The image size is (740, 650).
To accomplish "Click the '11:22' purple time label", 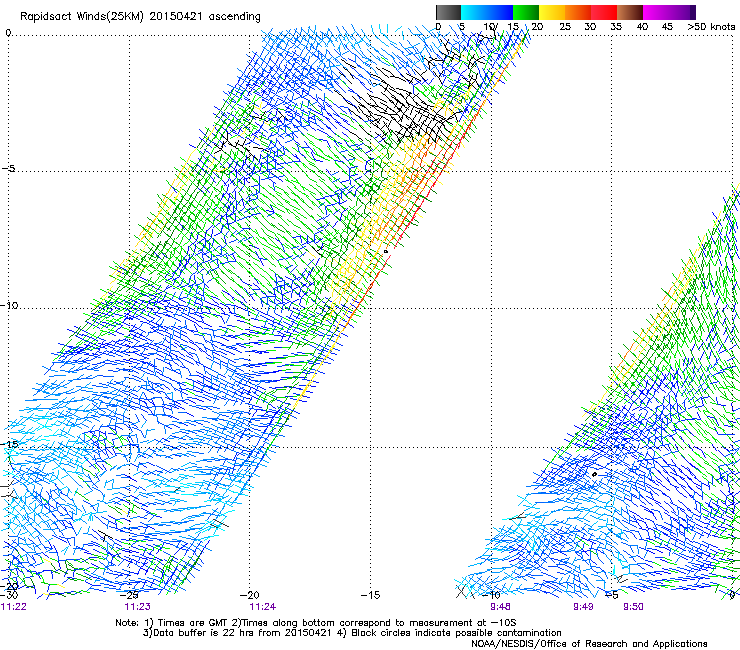I will (13, 607).
